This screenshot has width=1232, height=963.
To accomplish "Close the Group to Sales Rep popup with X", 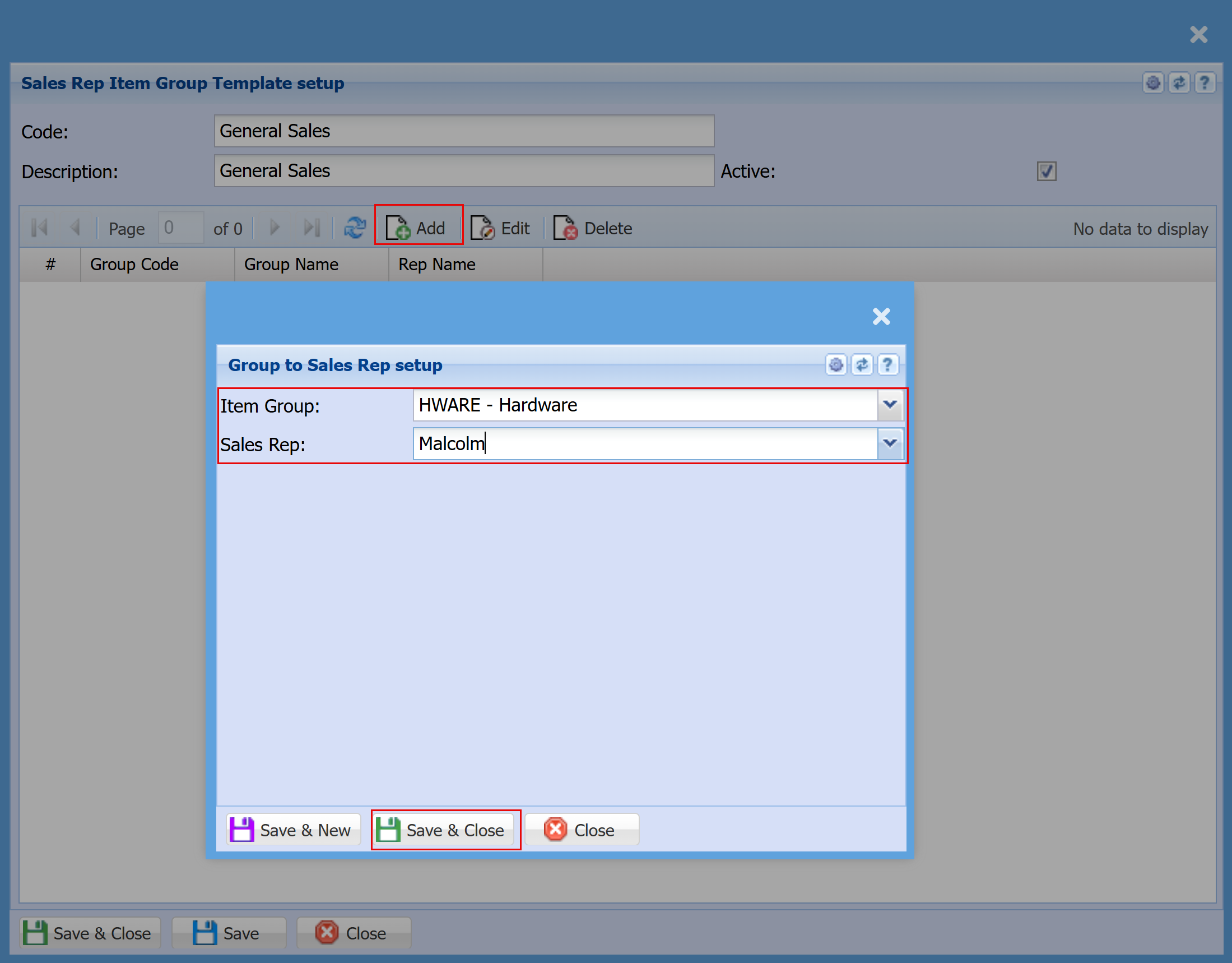I will pyautogui.click(x=881, y=317).
